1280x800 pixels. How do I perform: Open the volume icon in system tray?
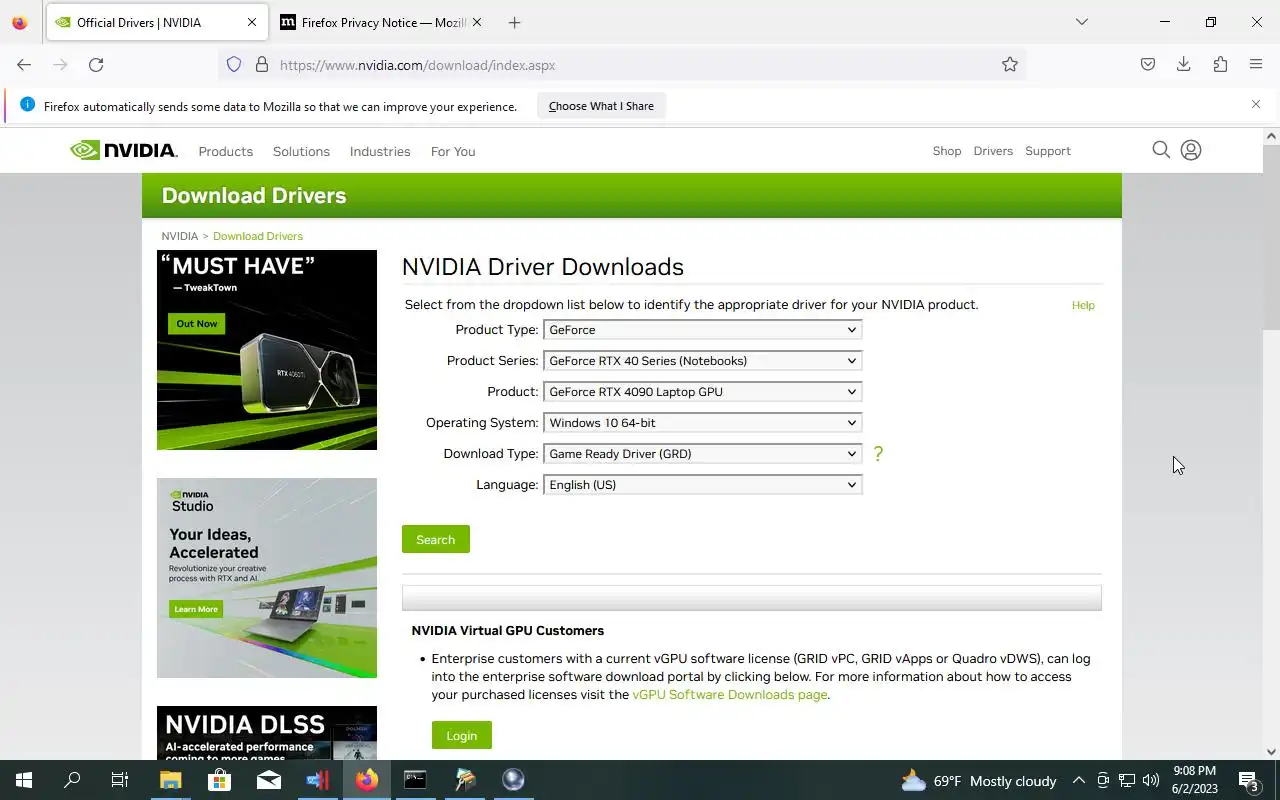pyautogui.click(x=1151, y=780)
